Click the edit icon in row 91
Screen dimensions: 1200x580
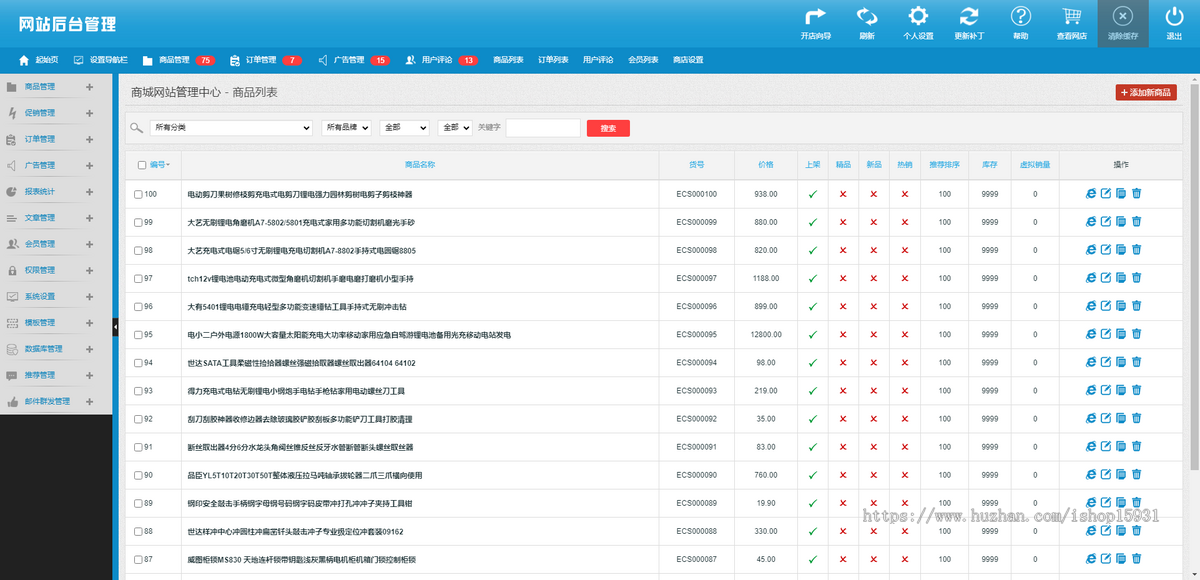tap(1106, 446)
